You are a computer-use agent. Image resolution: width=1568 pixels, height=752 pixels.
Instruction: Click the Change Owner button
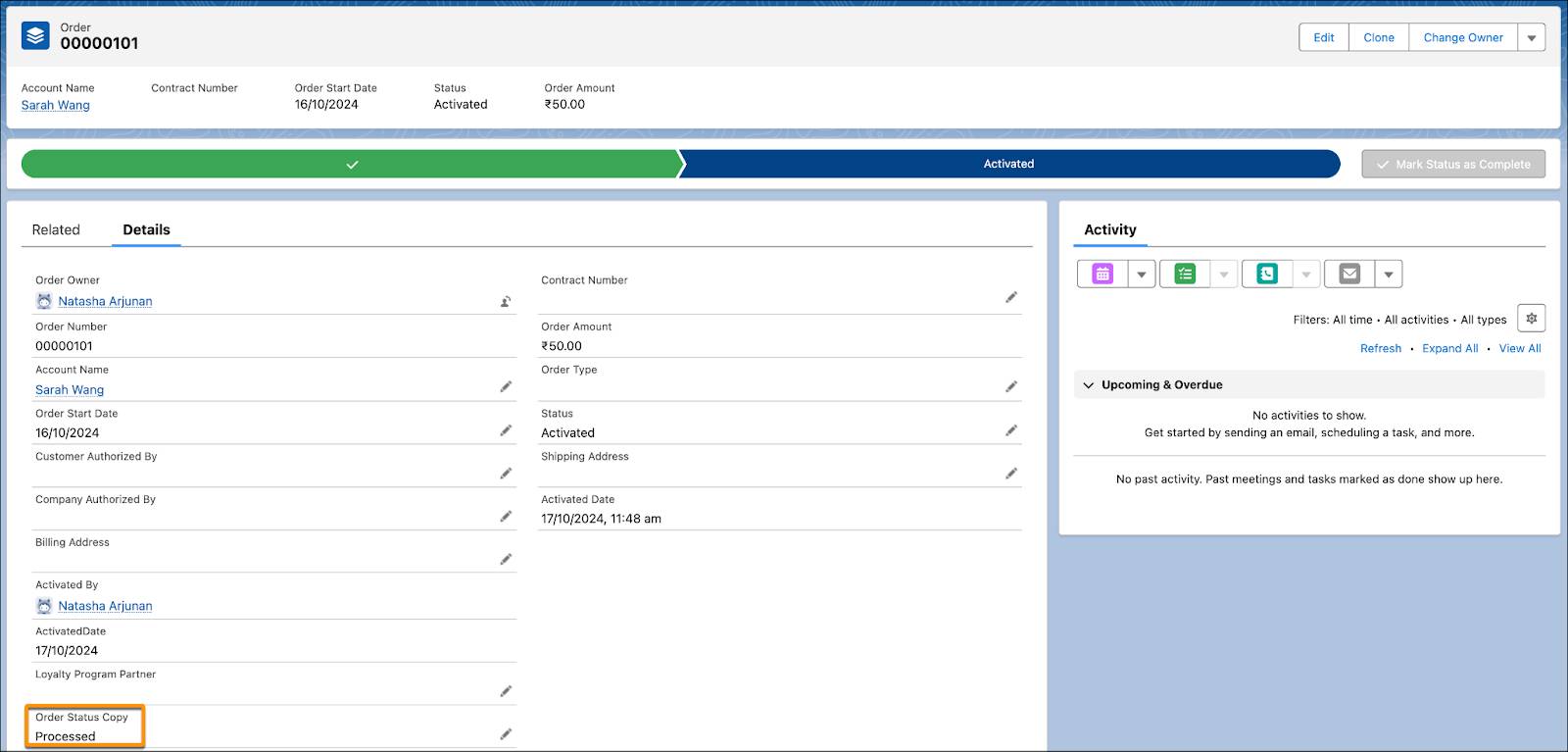coord(1463,37)
